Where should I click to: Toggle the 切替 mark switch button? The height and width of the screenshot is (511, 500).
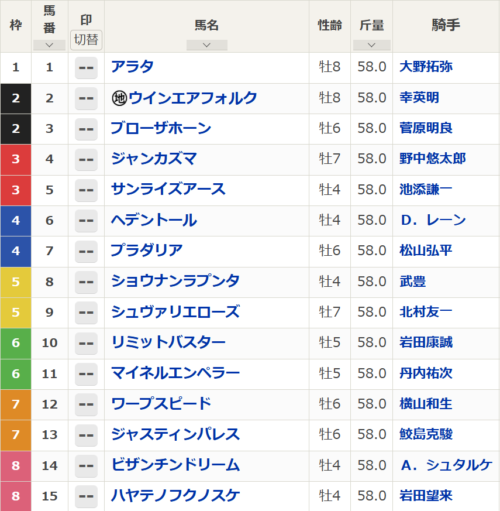tap(86, 40)
